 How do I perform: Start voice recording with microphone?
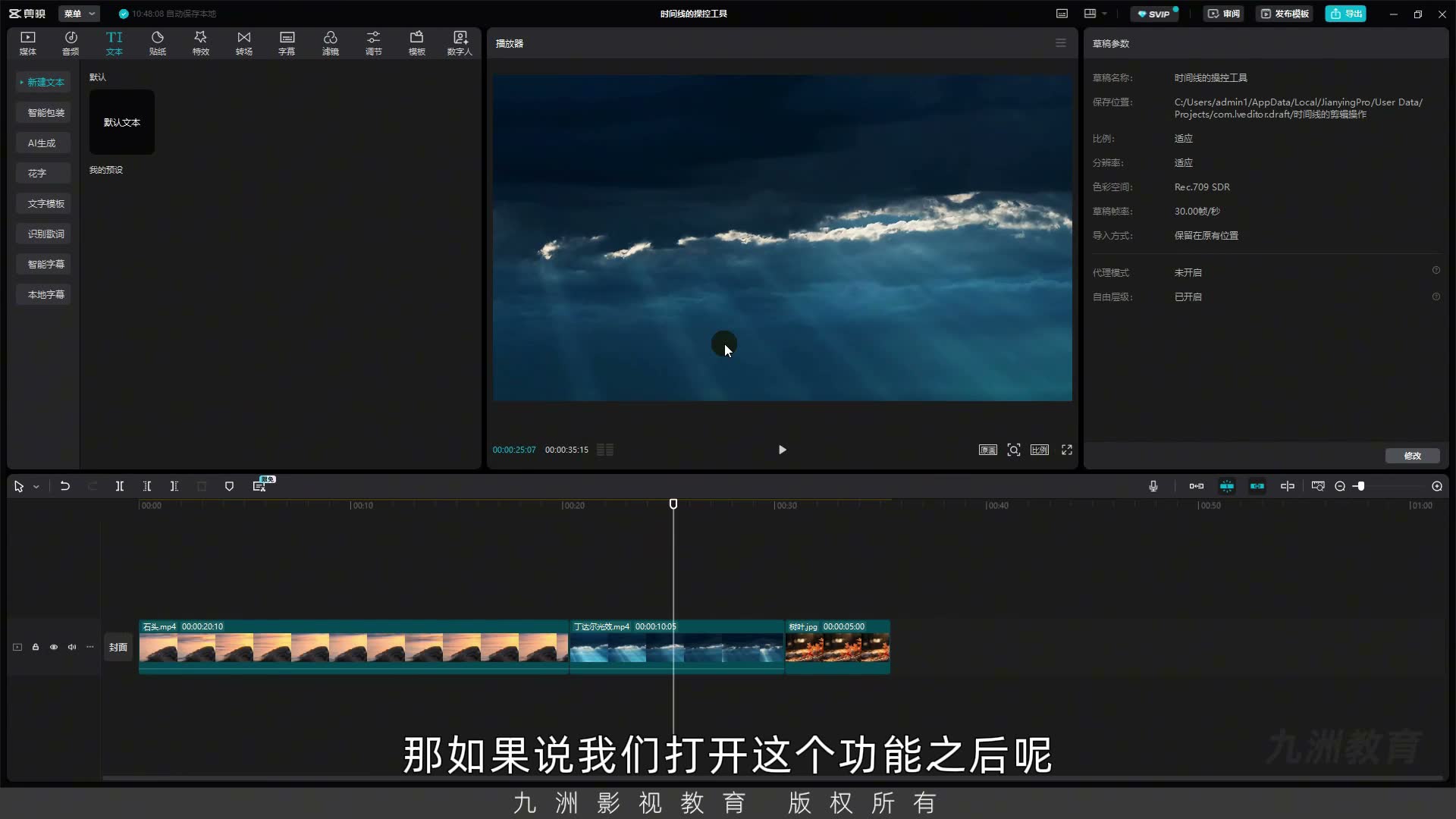pyautogui.click(x=1153, y=486)
